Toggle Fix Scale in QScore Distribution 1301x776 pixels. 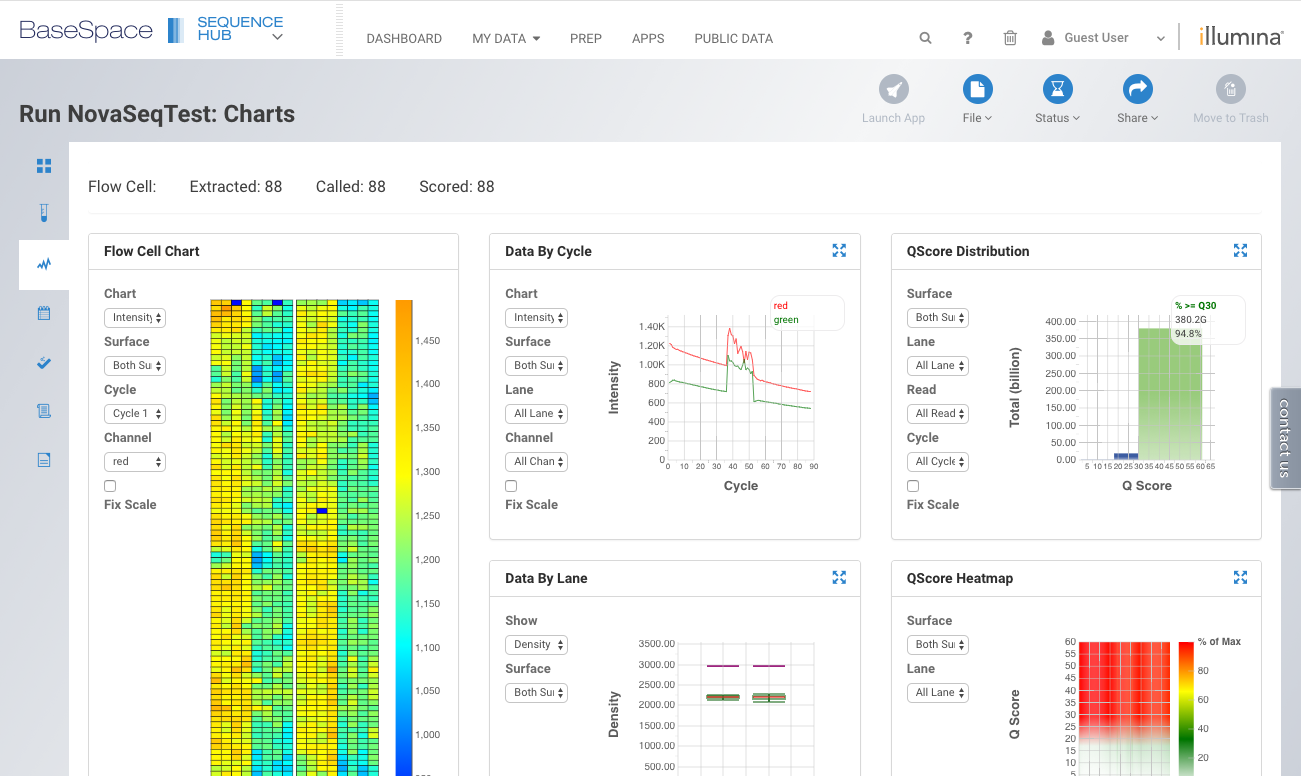913,486
